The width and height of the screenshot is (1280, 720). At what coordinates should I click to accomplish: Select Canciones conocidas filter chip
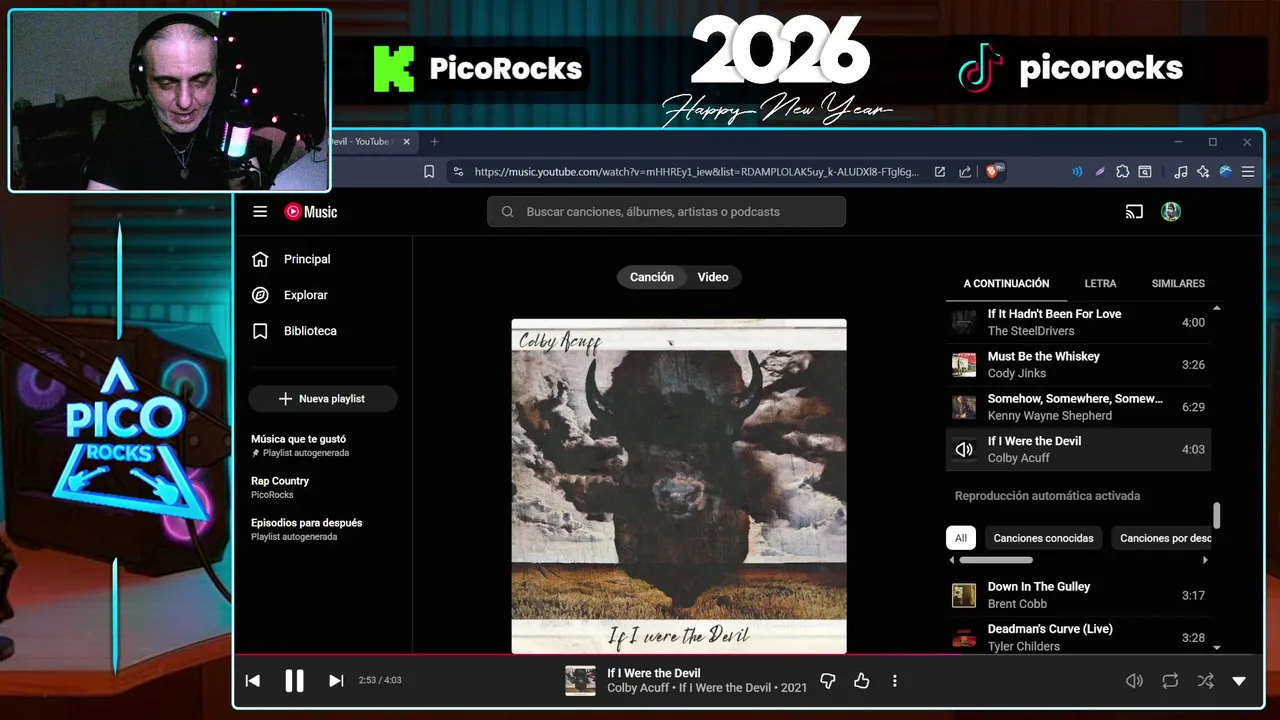tap(1043, 538)
